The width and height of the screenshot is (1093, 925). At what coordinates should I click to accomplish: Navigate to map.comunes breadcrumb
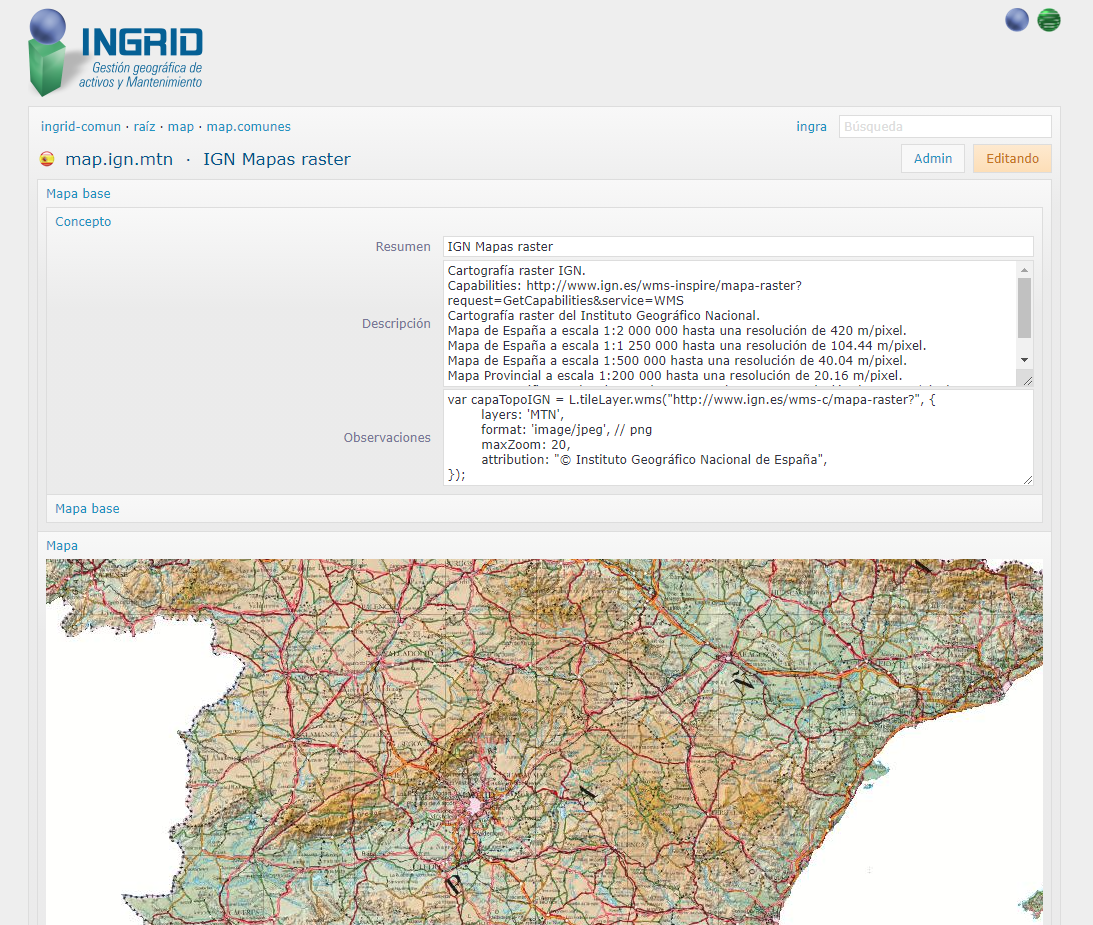tap(248, 127)
